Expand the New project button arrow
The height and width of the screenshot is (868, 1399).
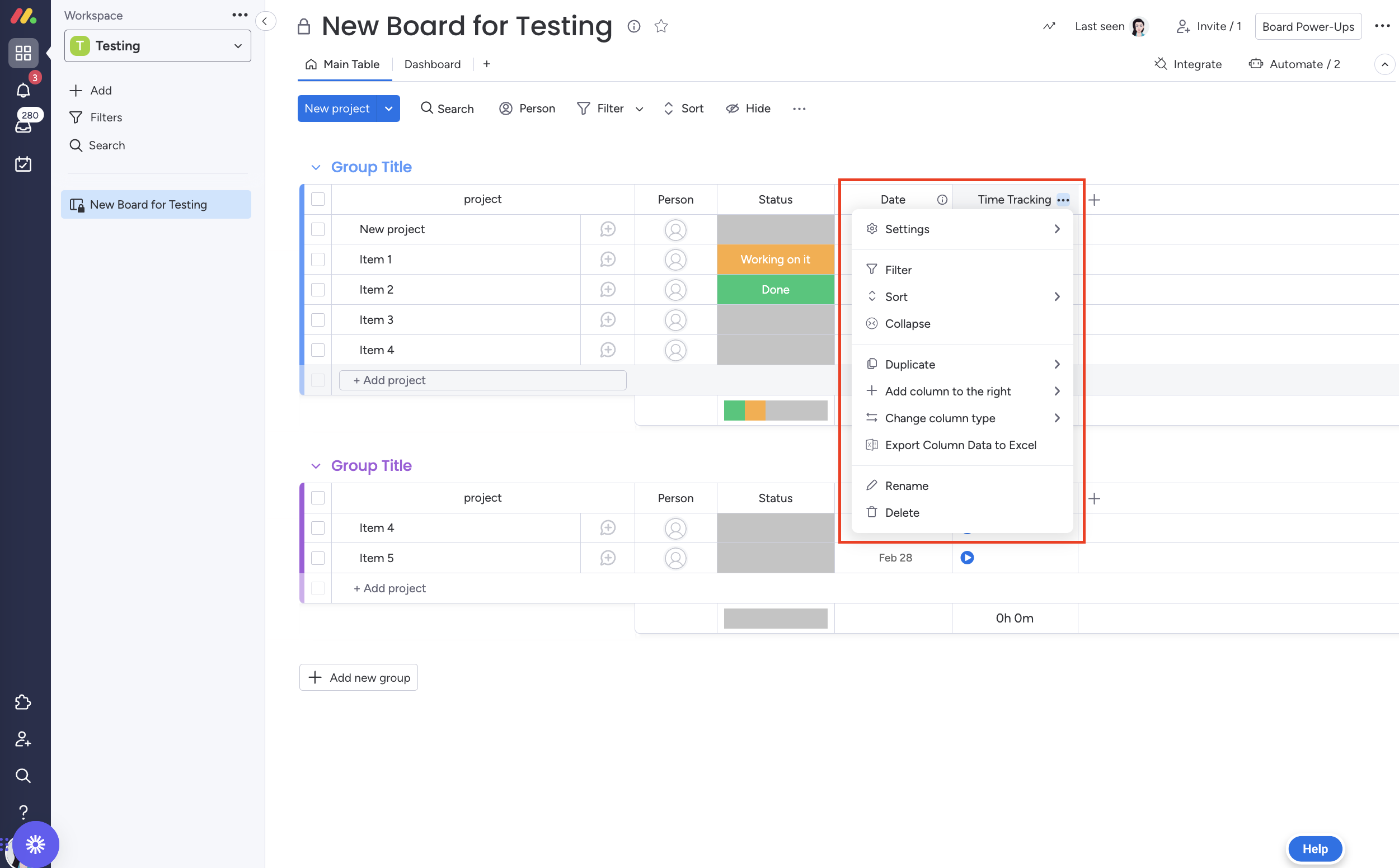389,108
